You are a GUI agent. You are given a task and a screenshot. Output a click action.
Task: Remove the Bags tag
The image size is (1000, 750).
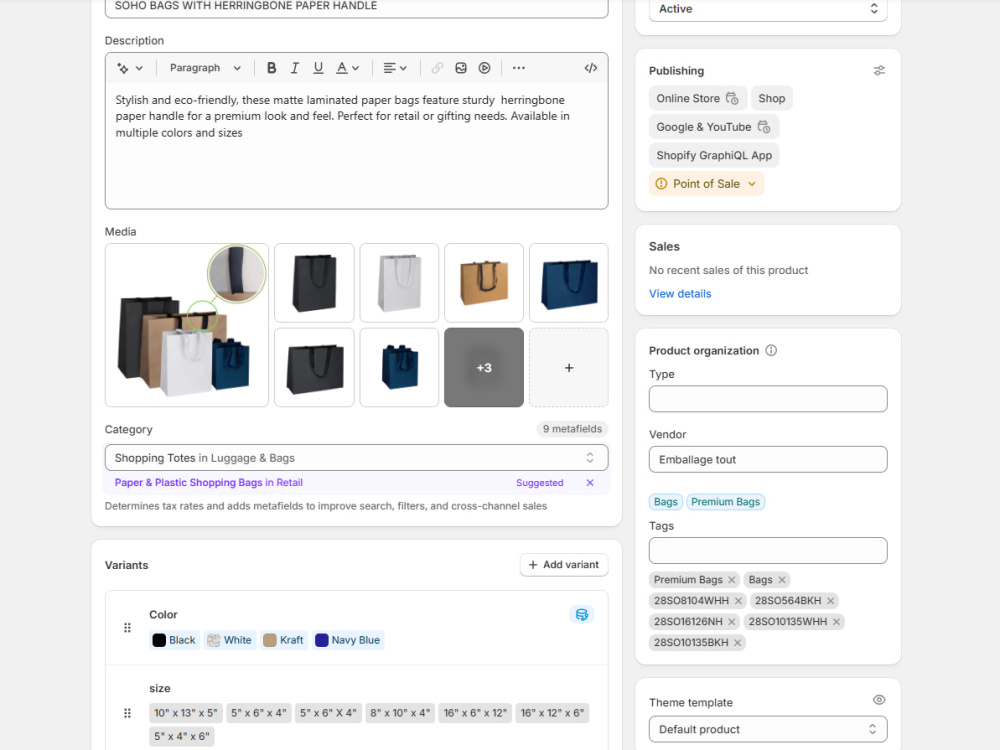pyautogui.click(x=782, y=580)
